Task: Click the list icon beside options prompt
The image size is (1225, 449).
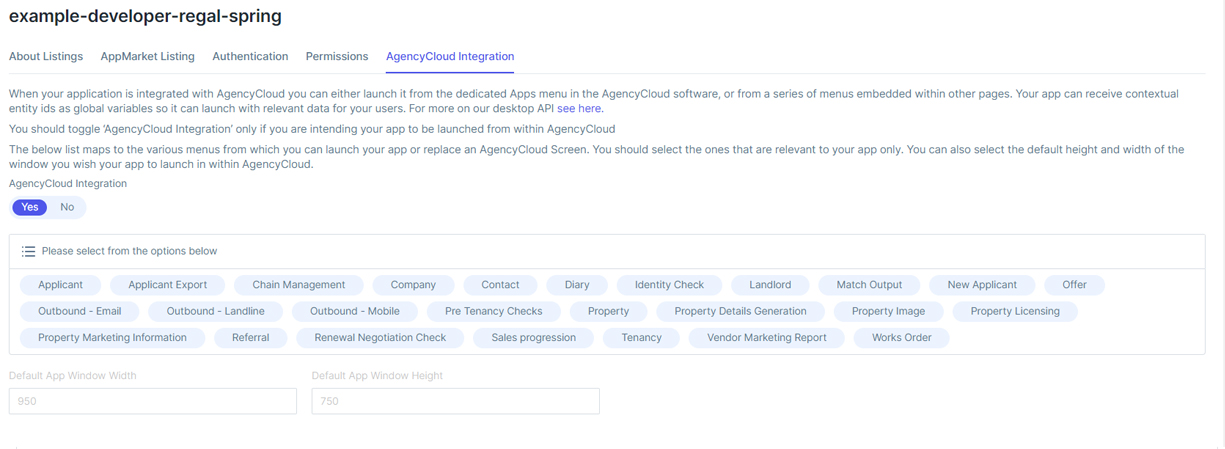Action: 28,251
